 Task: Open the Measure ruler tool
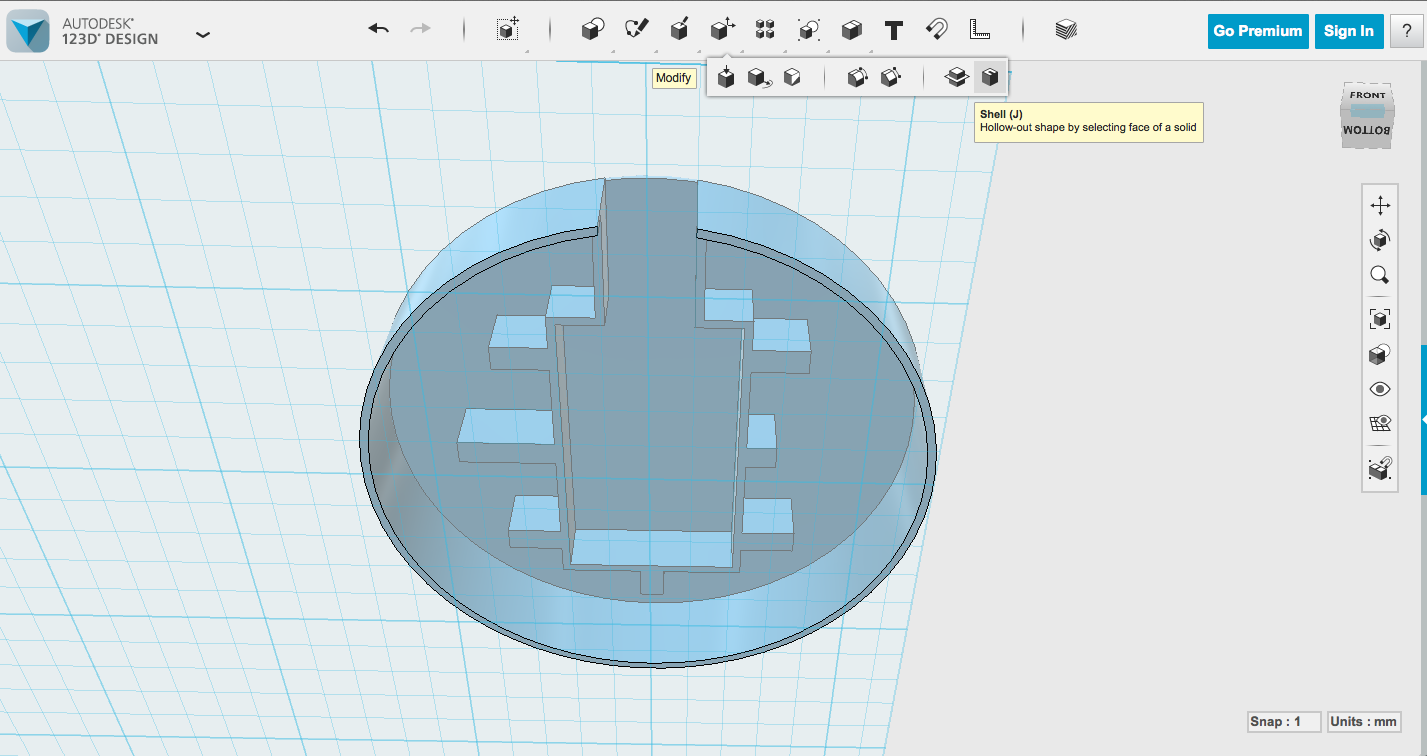[978, 30]
